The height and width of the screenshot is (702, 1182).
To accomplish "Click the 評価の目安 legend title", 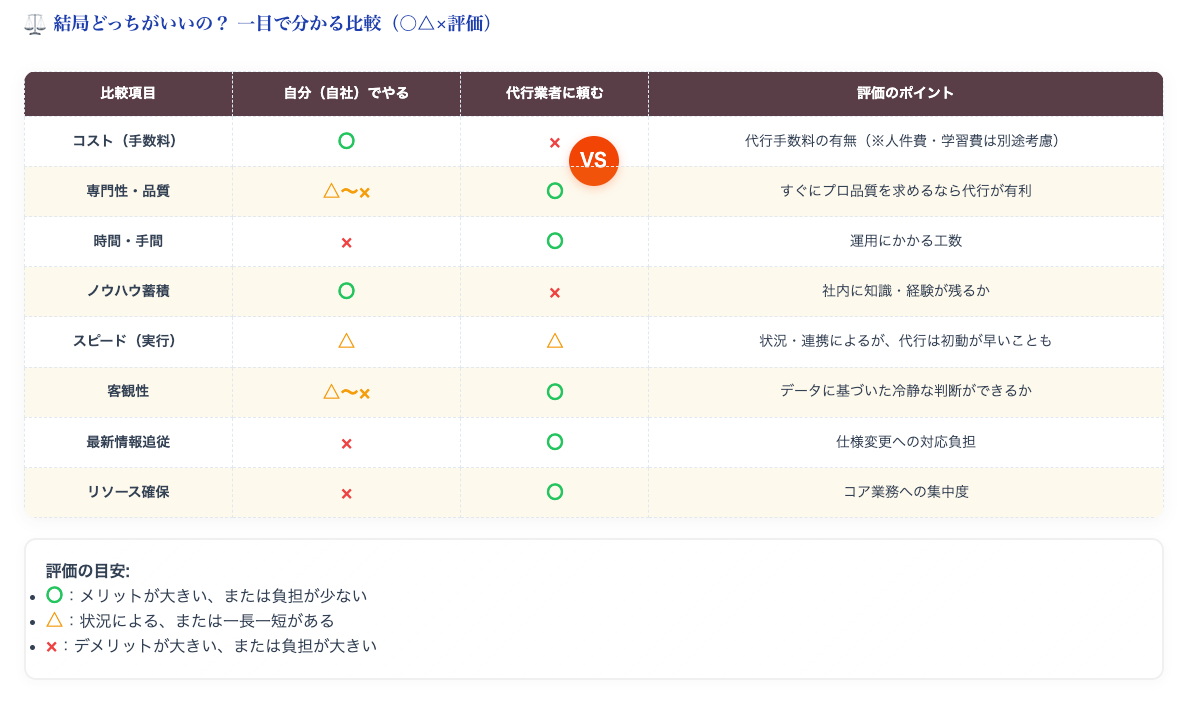I will point(88,571).
